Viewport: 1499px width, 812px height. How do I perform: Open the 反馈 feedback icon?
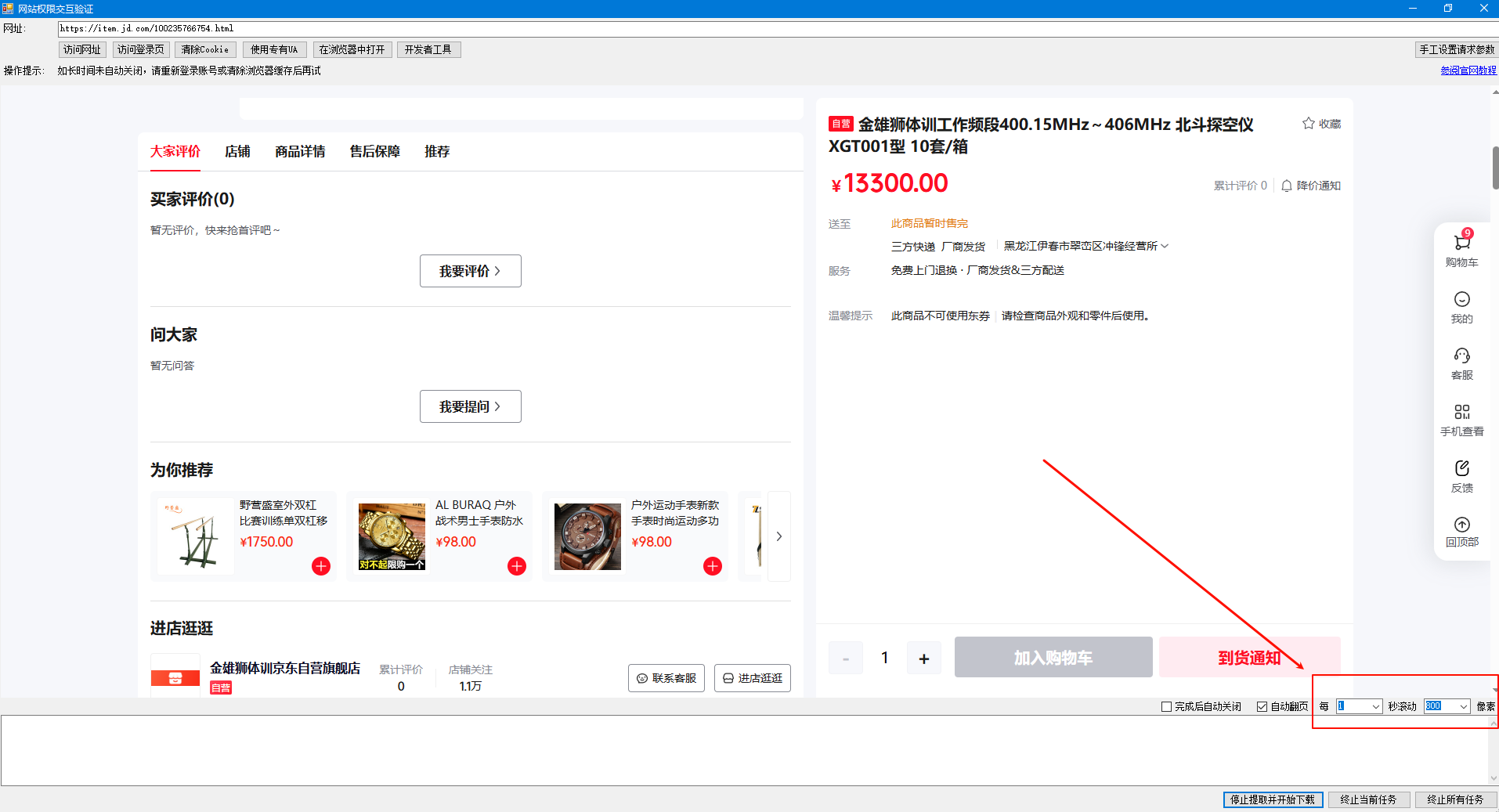[x=1461, y=469]
